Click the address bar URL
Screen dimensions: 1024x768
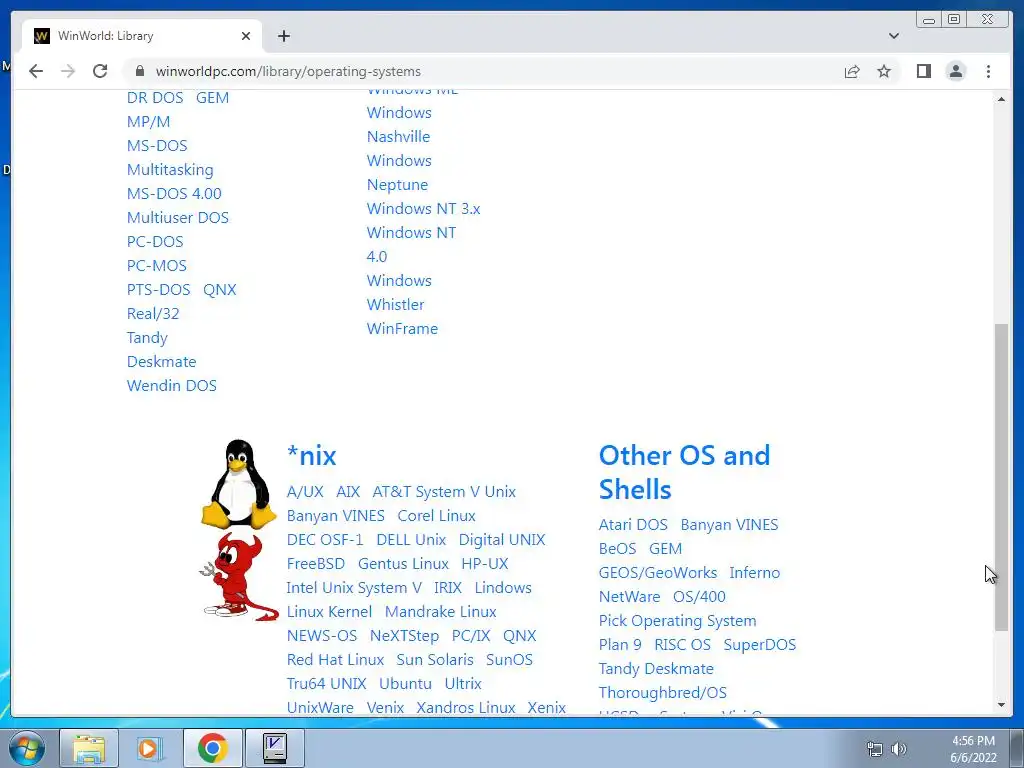[288, 71]
